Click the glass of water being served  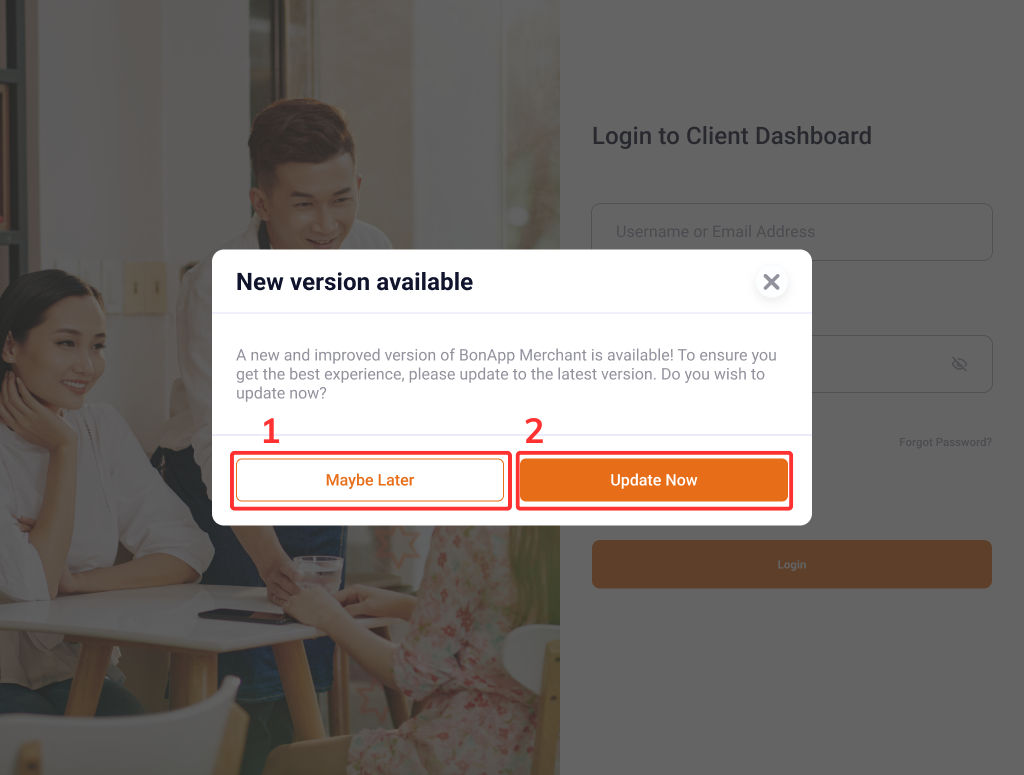[x=318, y=573]
